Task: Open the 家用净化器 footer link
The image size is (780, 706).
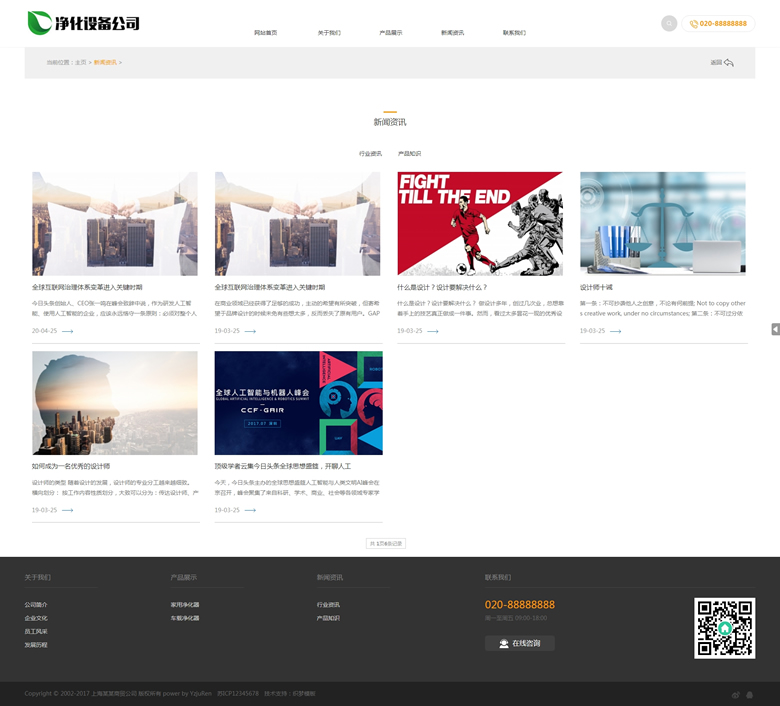Action: point(185,605)
